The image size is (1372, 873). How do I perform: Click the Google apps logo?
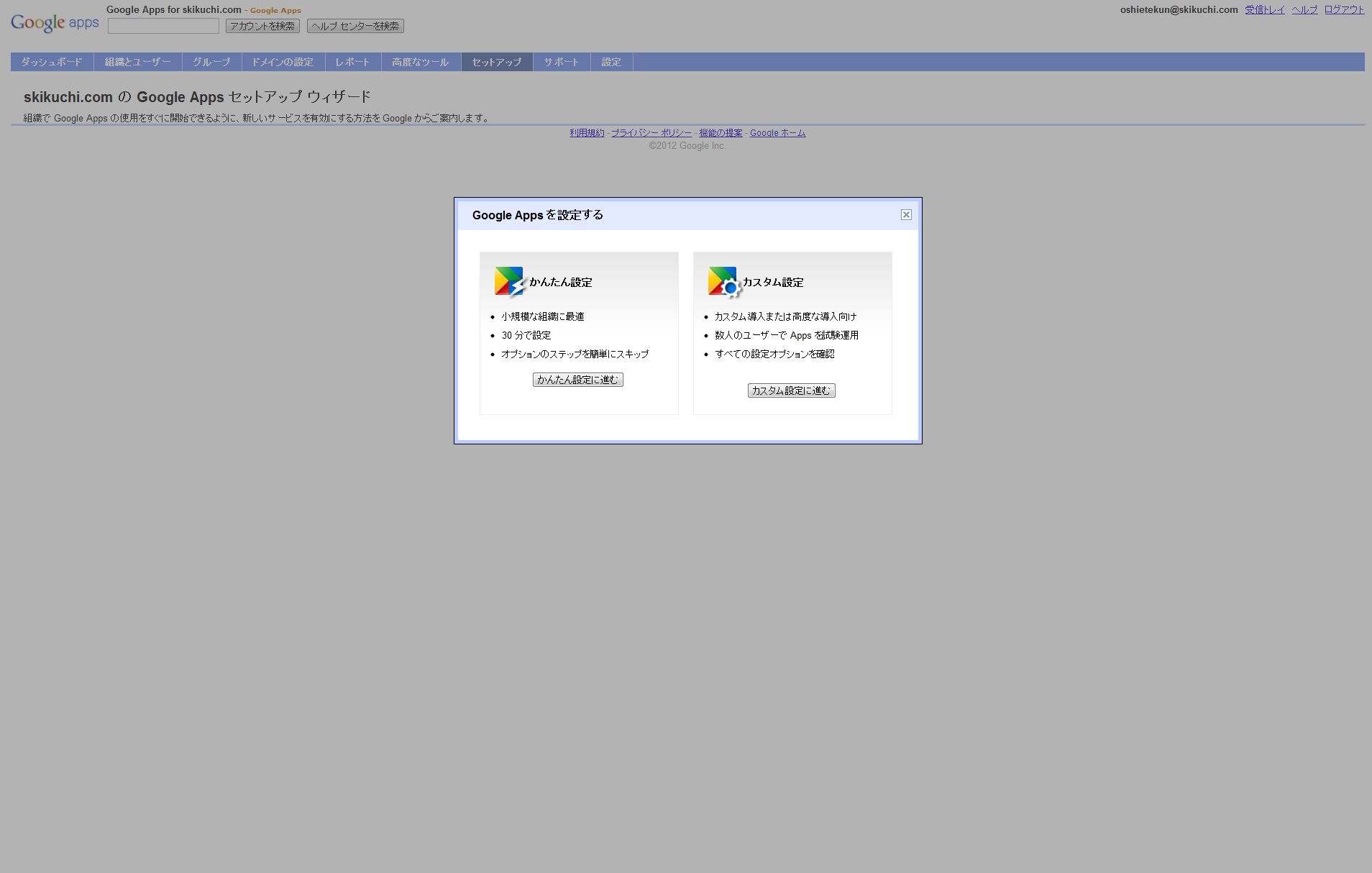click(x=55, y=23)
